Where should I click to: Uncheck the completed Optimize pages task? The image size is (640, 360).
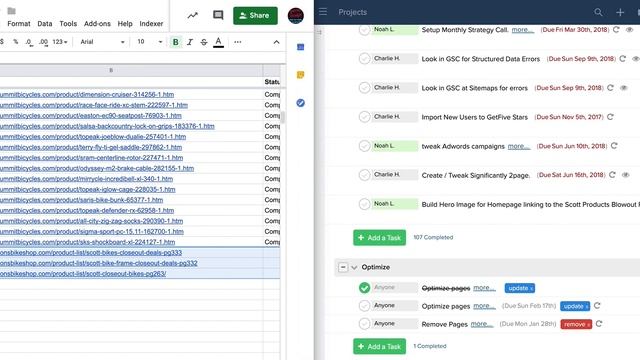tap(364, 288)
